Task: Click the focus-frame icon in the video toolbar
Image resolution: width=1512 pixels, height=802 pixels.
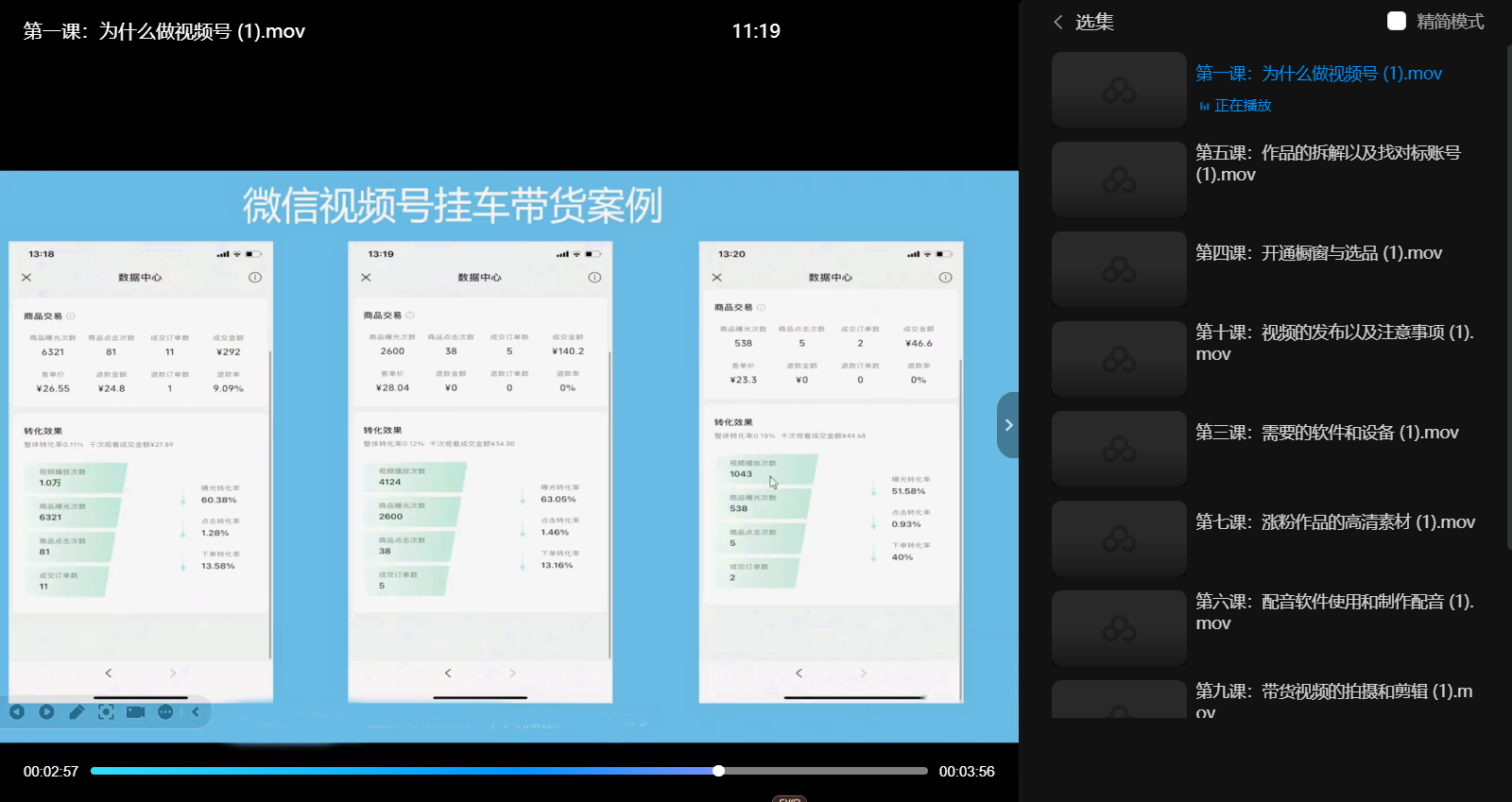Action: [106, 711]
